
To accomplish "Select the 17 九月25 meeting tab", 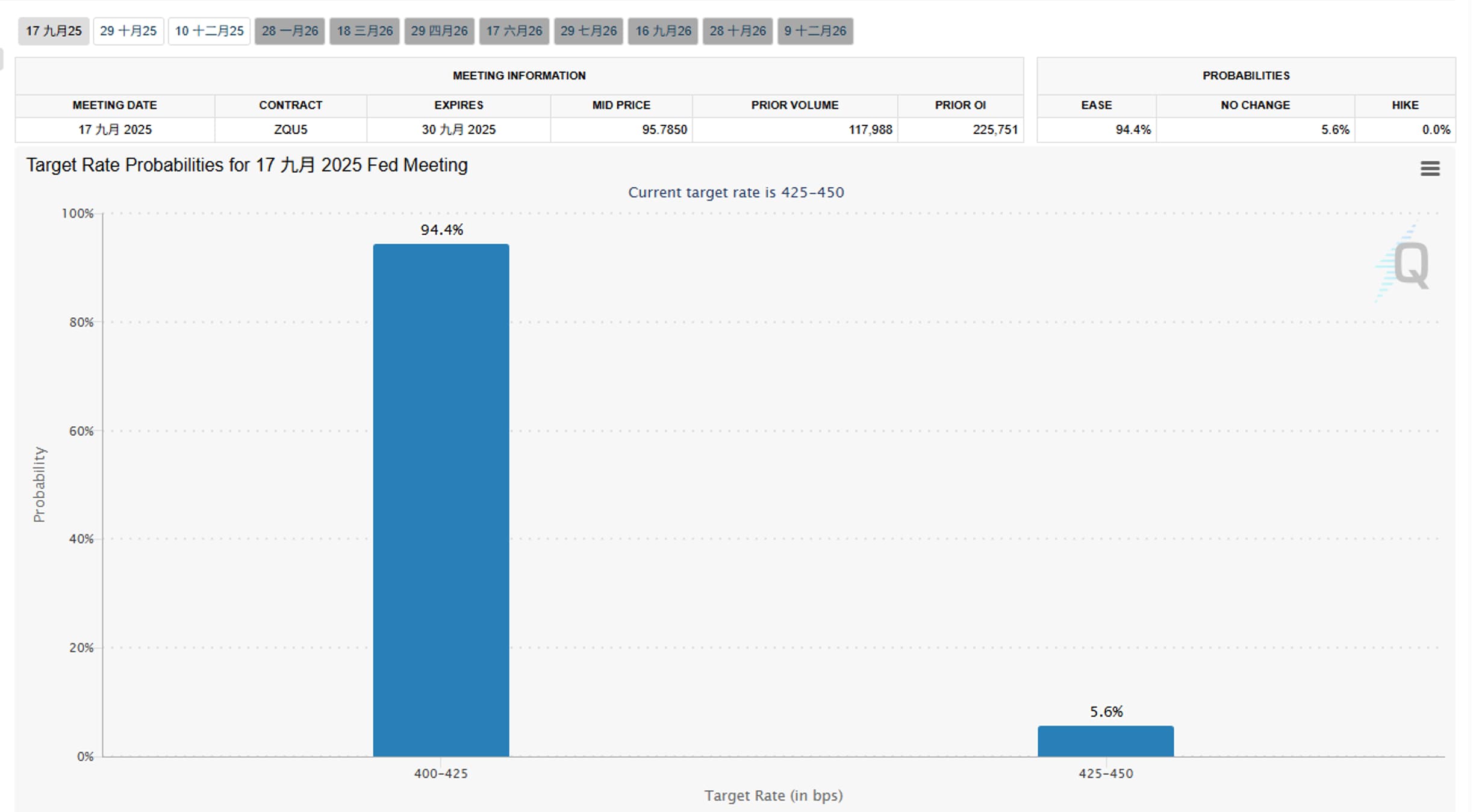I will coord(54,31).
